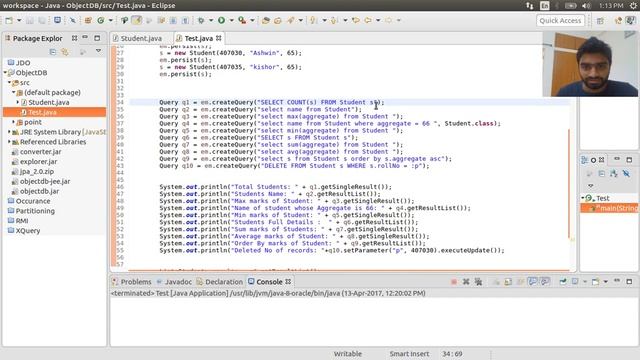Expand JRE System Library node
This screenshot has width=640, height=360.
tap(9, 132)
